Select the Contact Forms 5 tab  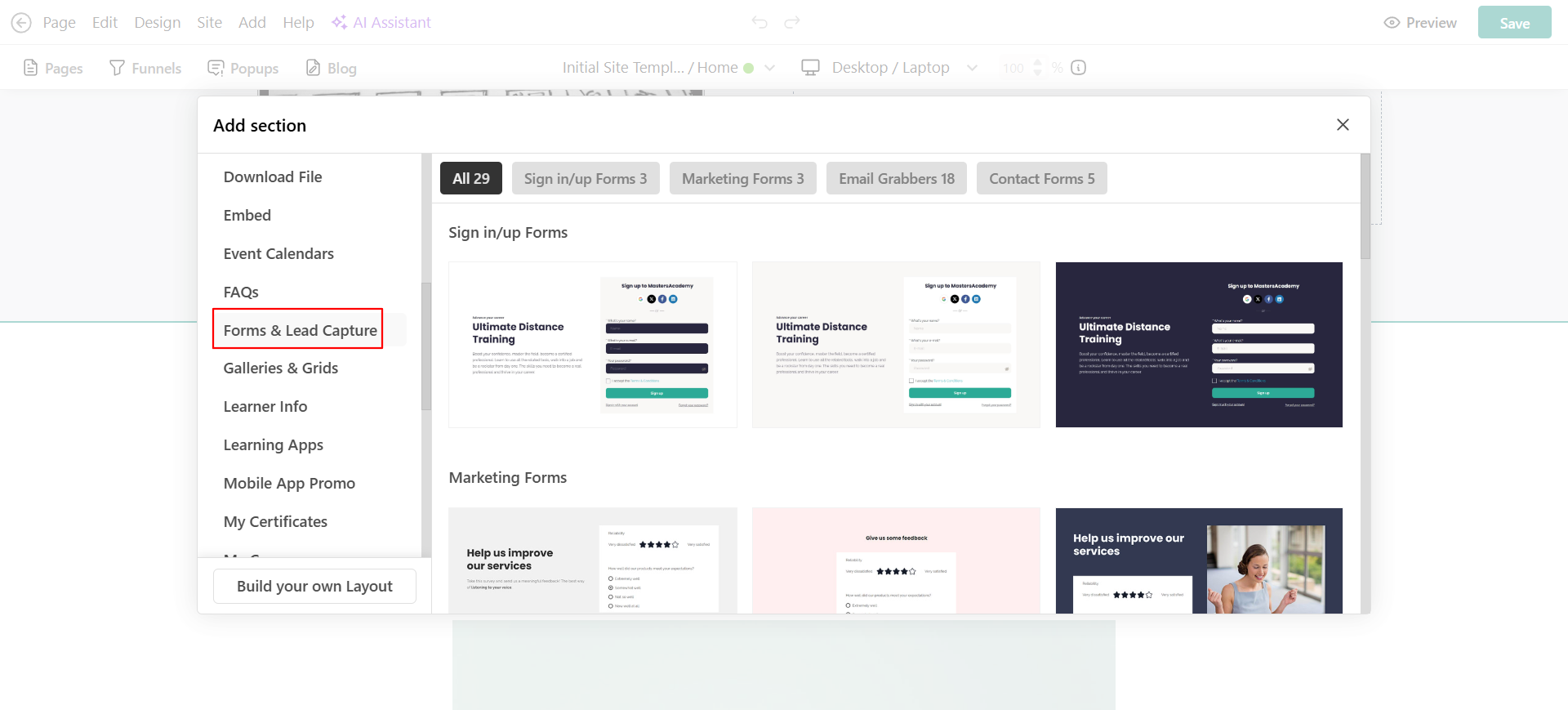(1042, 178)
